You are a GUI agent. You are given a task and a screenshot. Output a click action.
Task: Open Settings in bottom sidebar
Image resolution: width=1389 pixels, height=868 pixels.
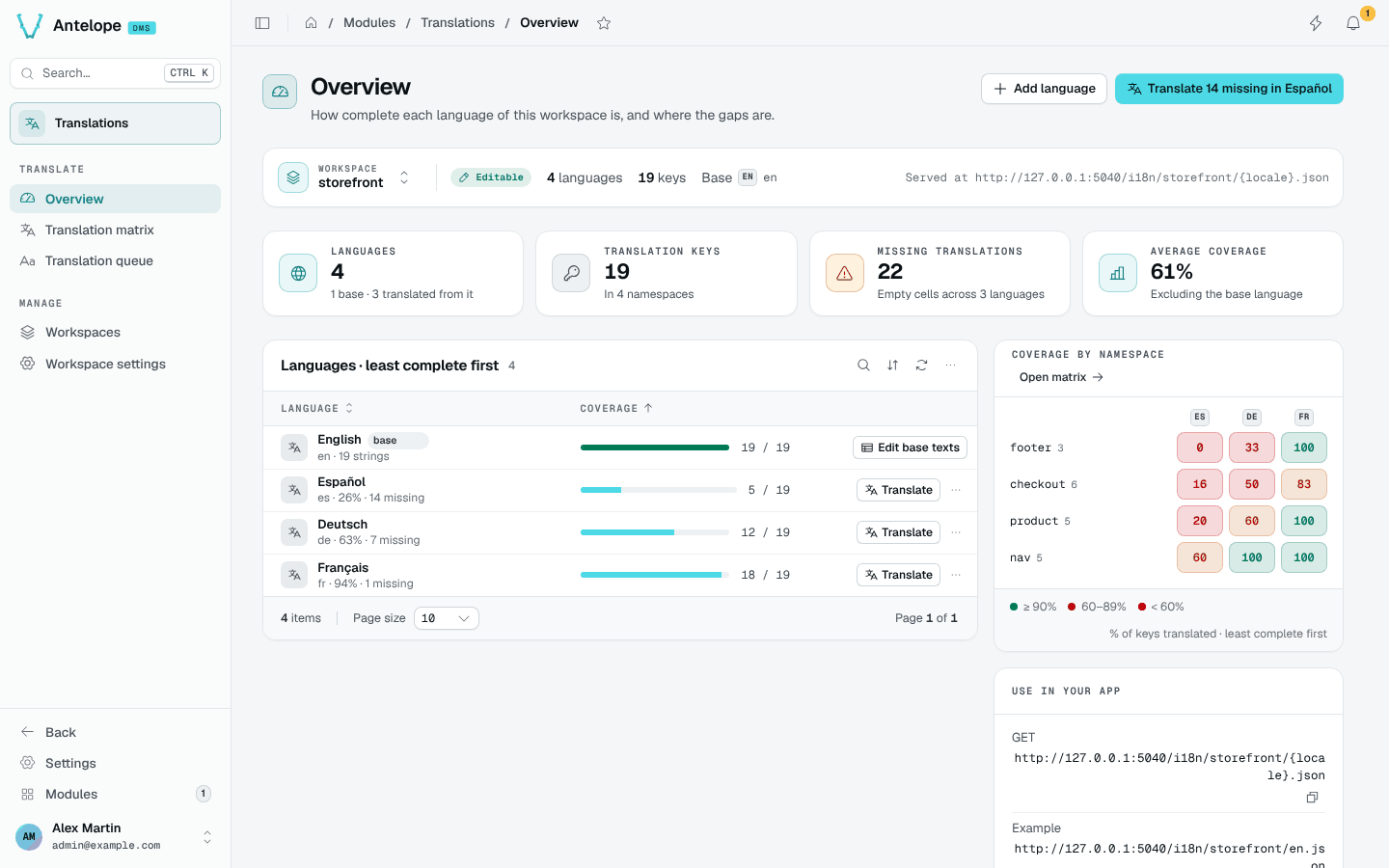point(115,763)
